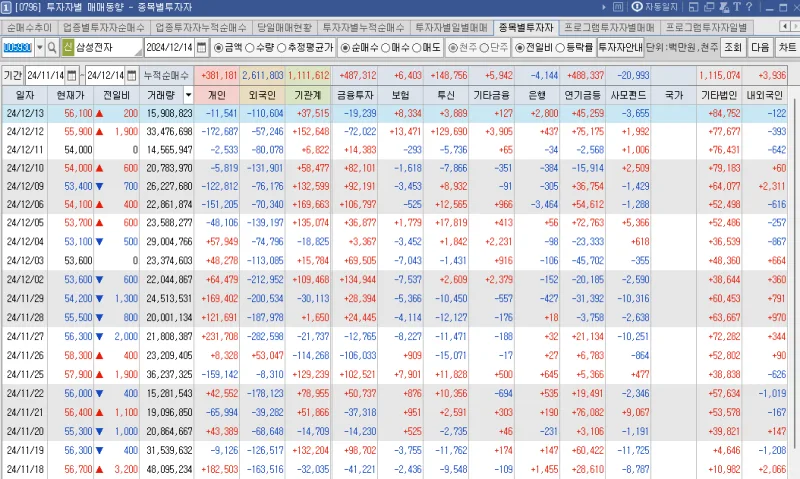Select the 금액 radio button

[x=219, y=48]
